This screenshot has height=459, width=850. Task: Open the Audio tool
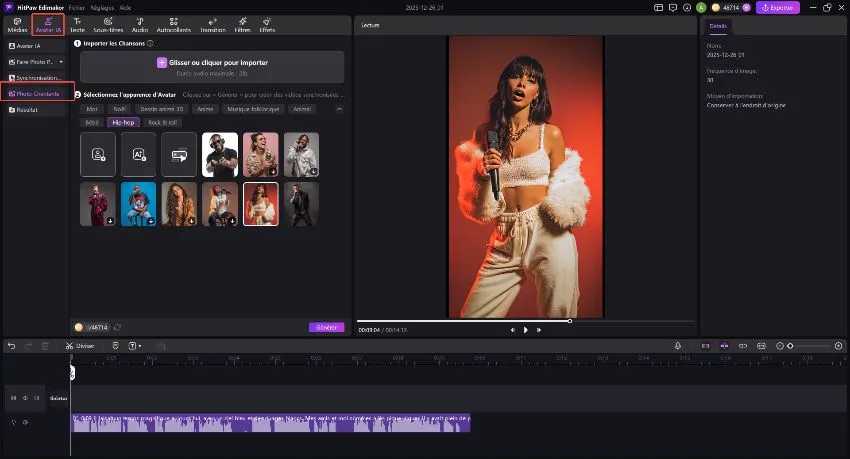(x=140, y=25)
